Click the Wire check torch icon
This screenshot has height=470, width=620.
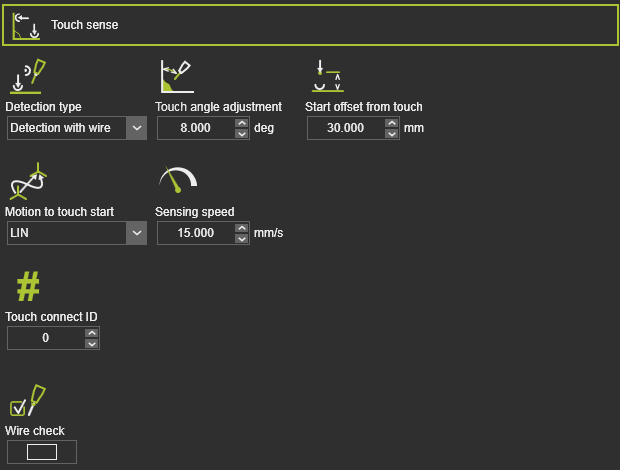[x=27, y=400]
